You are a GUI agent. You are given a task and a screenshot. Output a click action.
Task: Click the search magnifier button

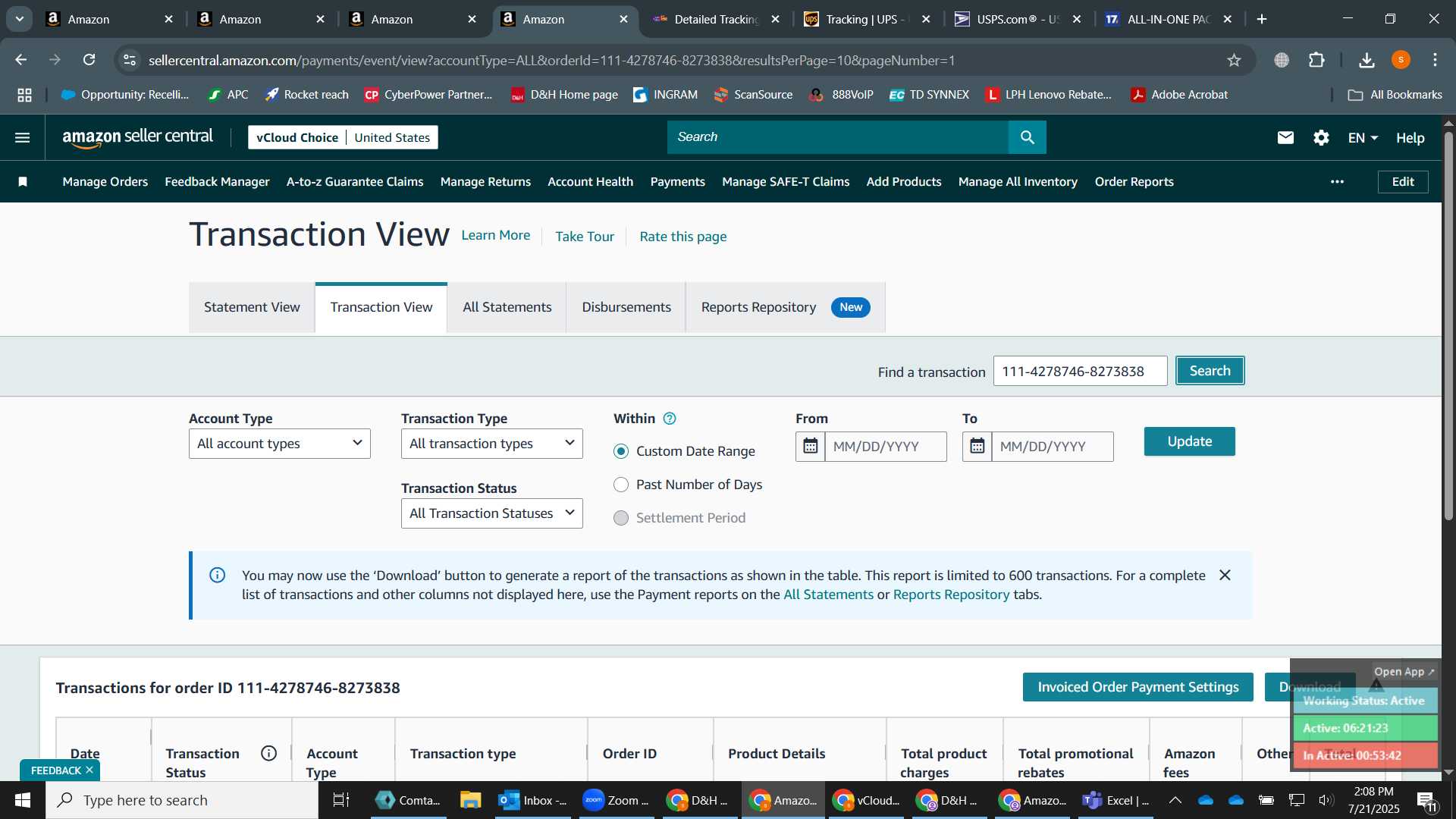(x=1028, y=137)
